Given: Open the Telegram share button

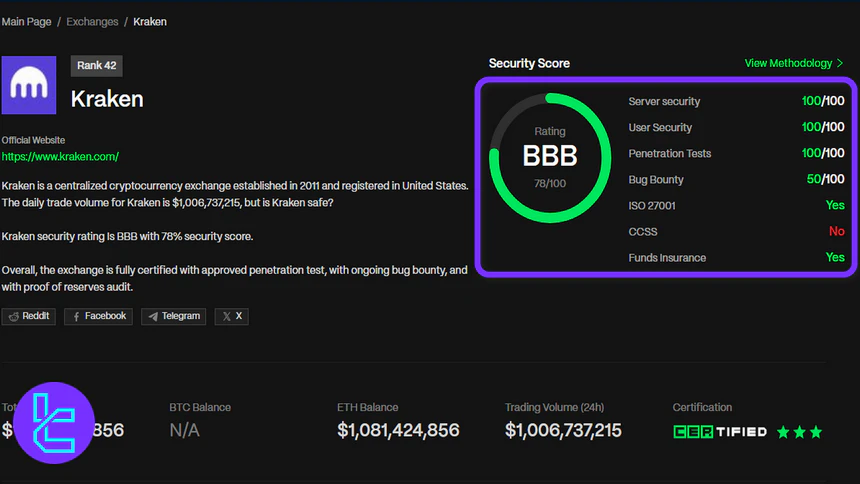Looking at the screenshot, I should coord(174,316).
